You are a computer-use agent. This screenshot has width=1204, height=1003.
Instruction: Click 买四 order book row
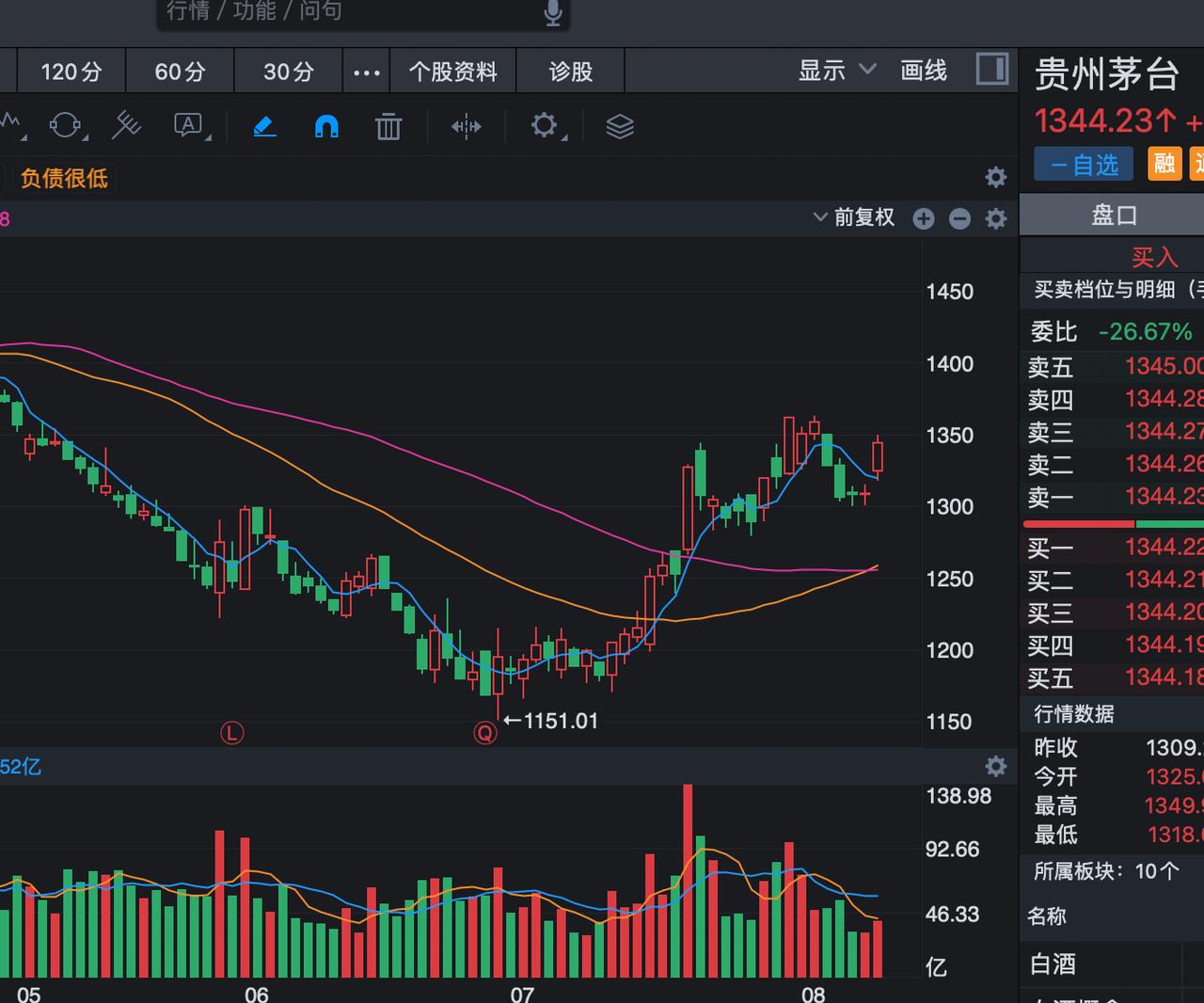(1113, 645)
